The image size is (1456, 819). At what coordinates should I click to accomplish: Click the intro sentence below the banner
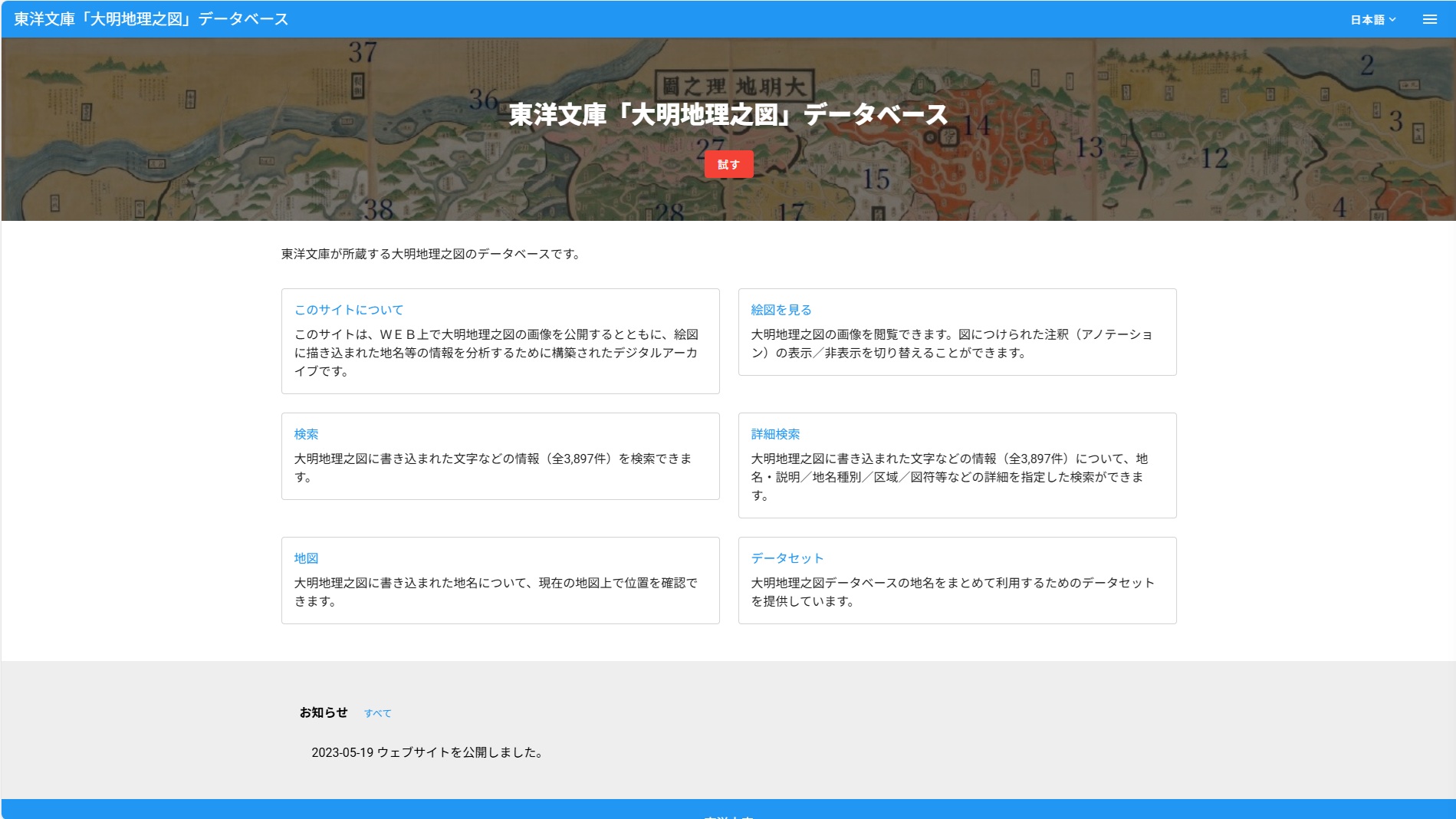431,254
